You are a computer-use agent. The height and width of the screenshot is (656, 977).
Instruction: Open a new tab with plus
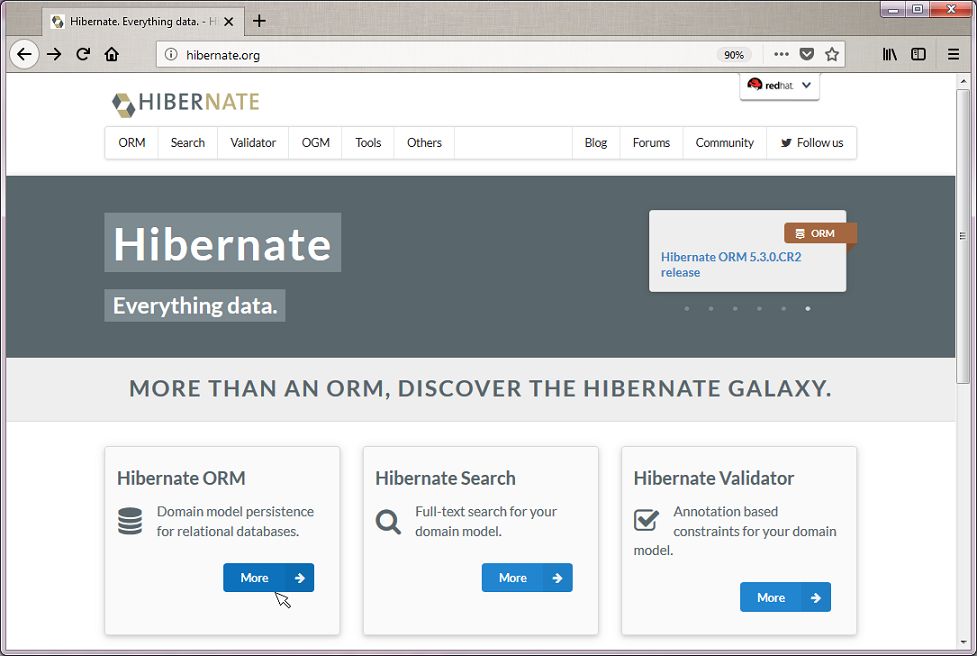[259, 21]
